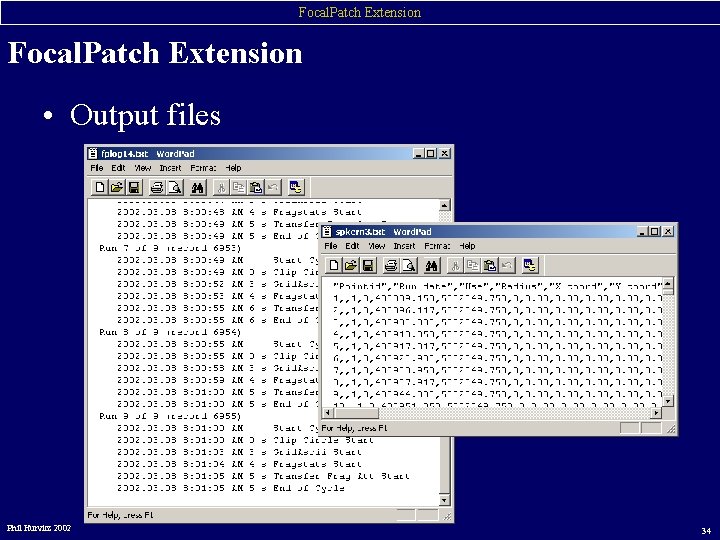Screen dimensions: 720x540
Task: Click New icon in fplog14.txt WordPad toolbar
Action: [x=100, y=187]
